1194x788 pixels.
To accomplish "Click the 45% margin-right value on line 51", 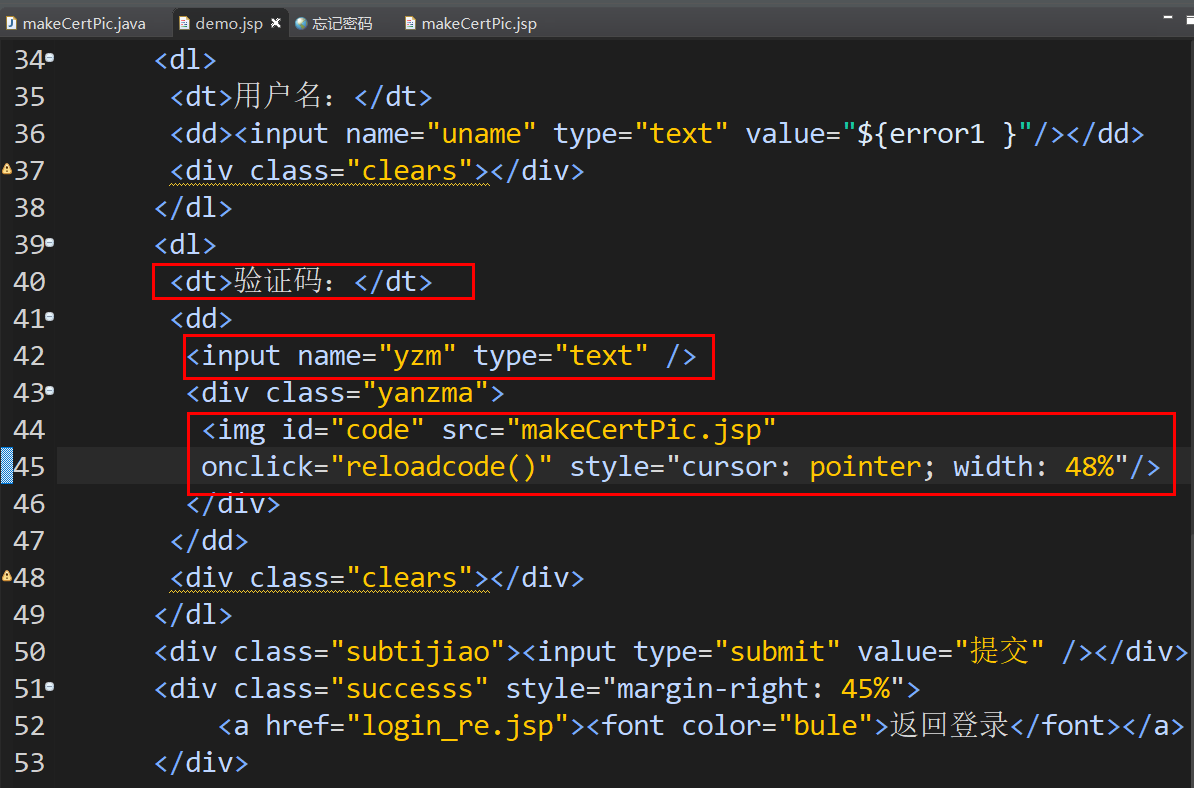I will 865,689.
